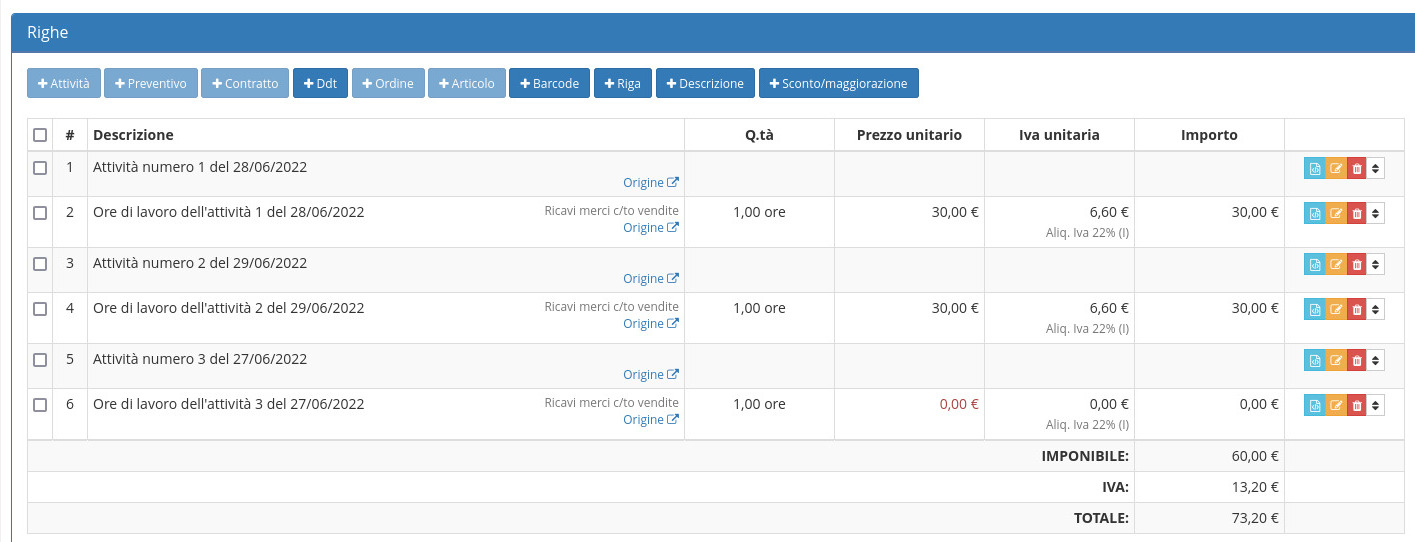Click the blue file icon on row 5
Image resolution: width=1415 pixels, height=542 pixels.
(x=1315, y=360)
